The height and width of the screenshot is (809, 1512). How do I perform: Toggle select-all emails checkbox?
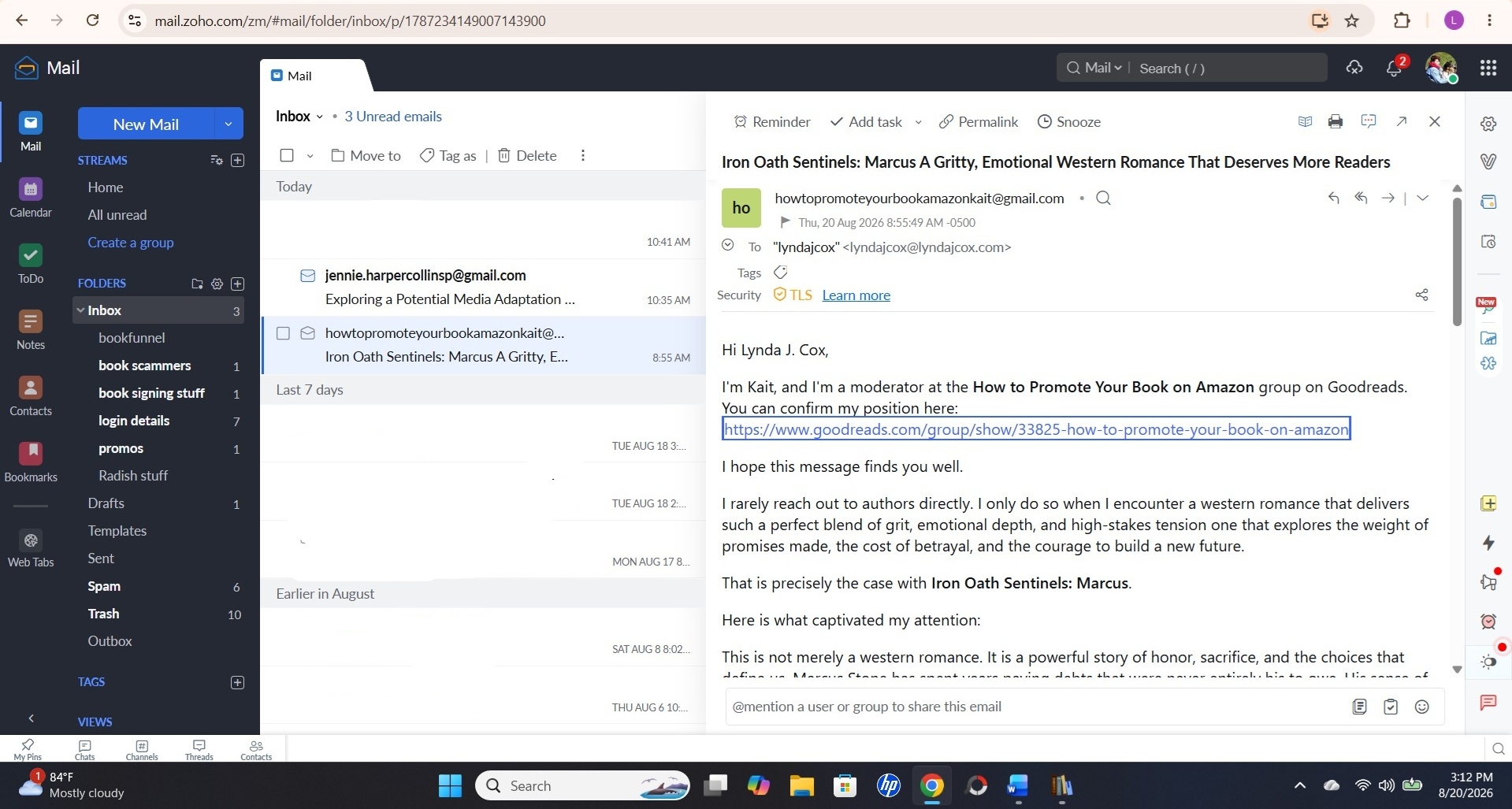coord(287,156)
